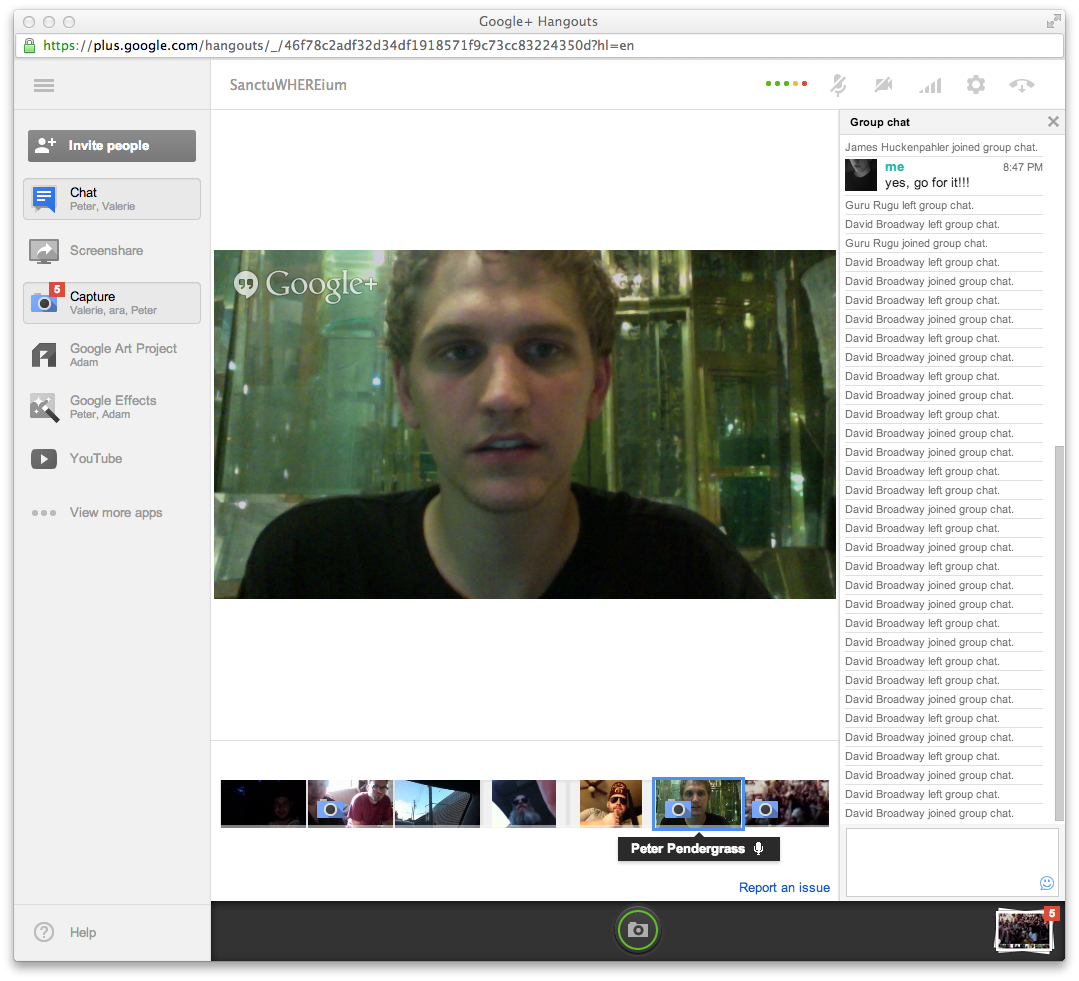Click the Google Effects magic wand icon
Screen dimensions: 1079x981
(44, 407)
